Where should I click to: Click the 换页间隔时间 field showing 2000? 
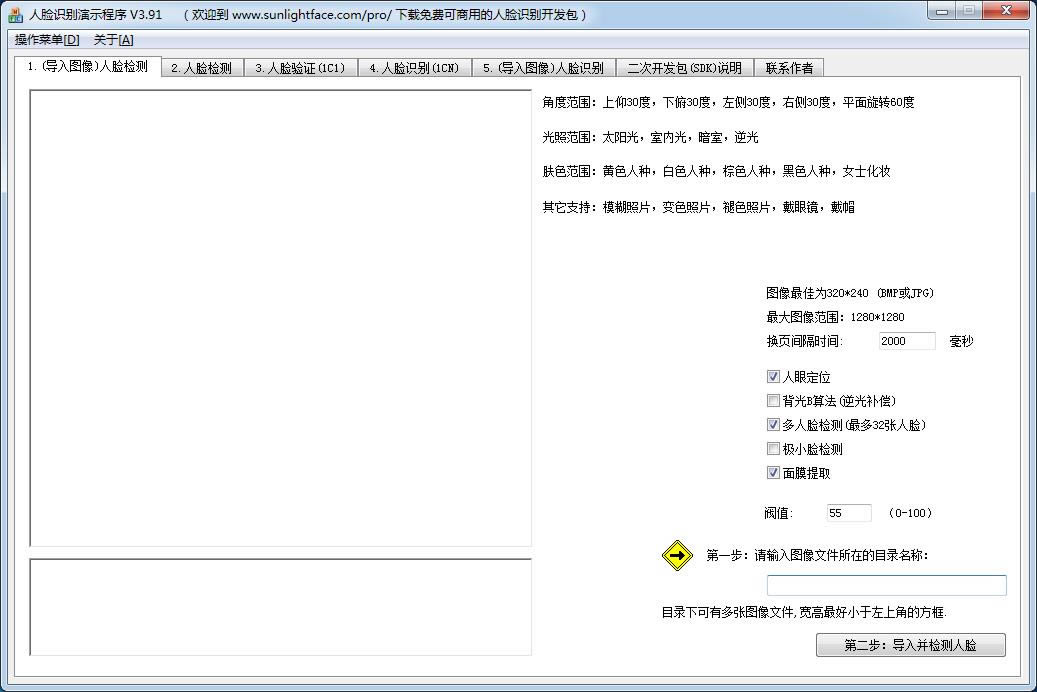click(907, 341)
